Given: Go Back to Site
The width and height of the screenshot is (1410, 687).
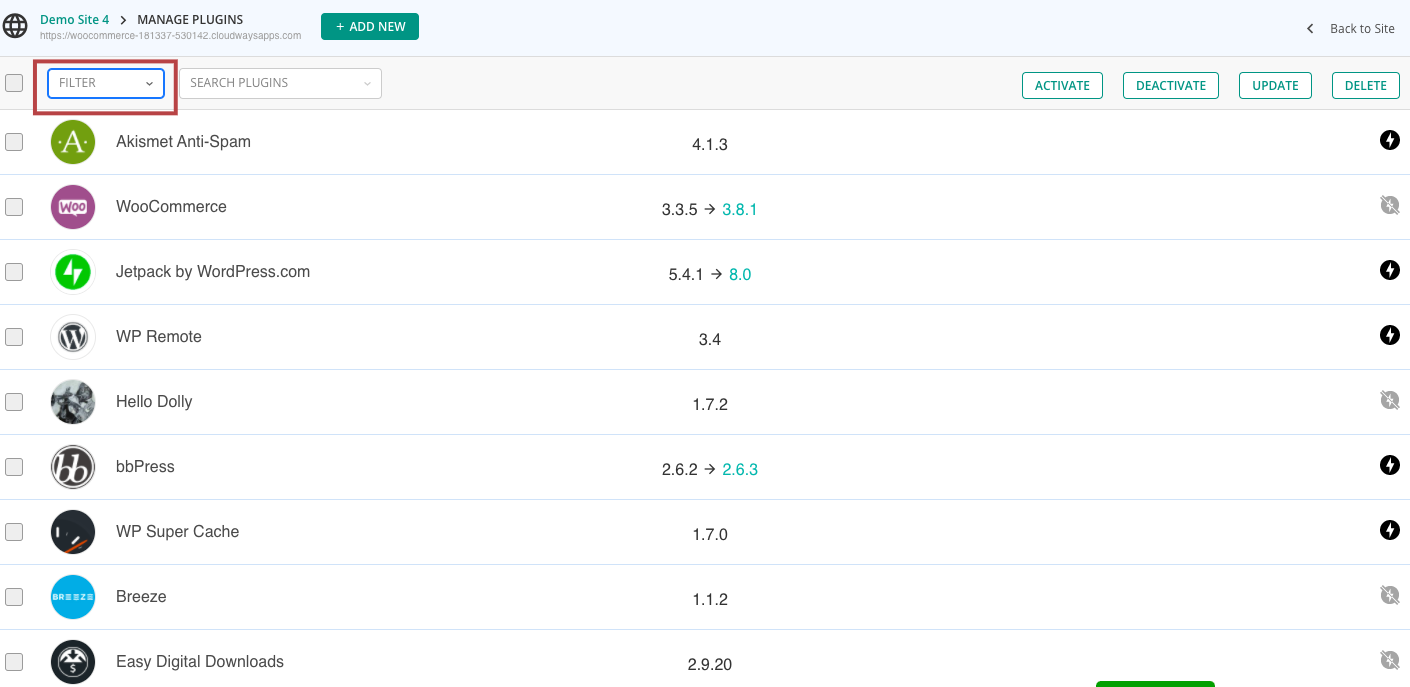Looking at the screenshot, I should (1362, 29).
